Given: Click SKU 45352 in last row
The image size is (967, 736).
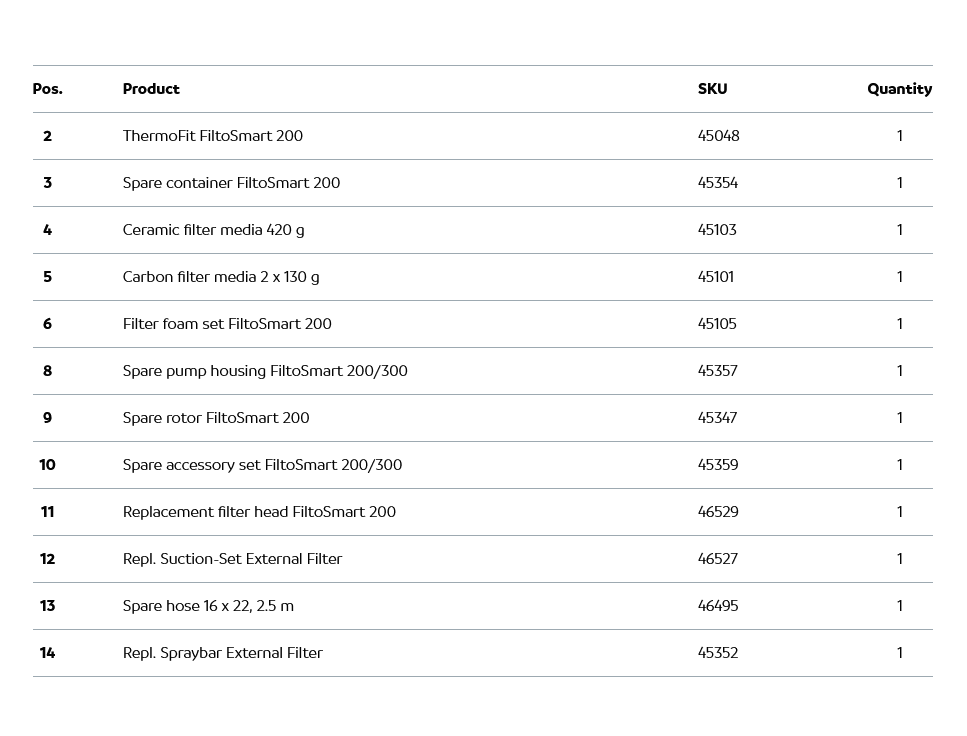Looking at the screenshot, I should (x=717, y=653).
